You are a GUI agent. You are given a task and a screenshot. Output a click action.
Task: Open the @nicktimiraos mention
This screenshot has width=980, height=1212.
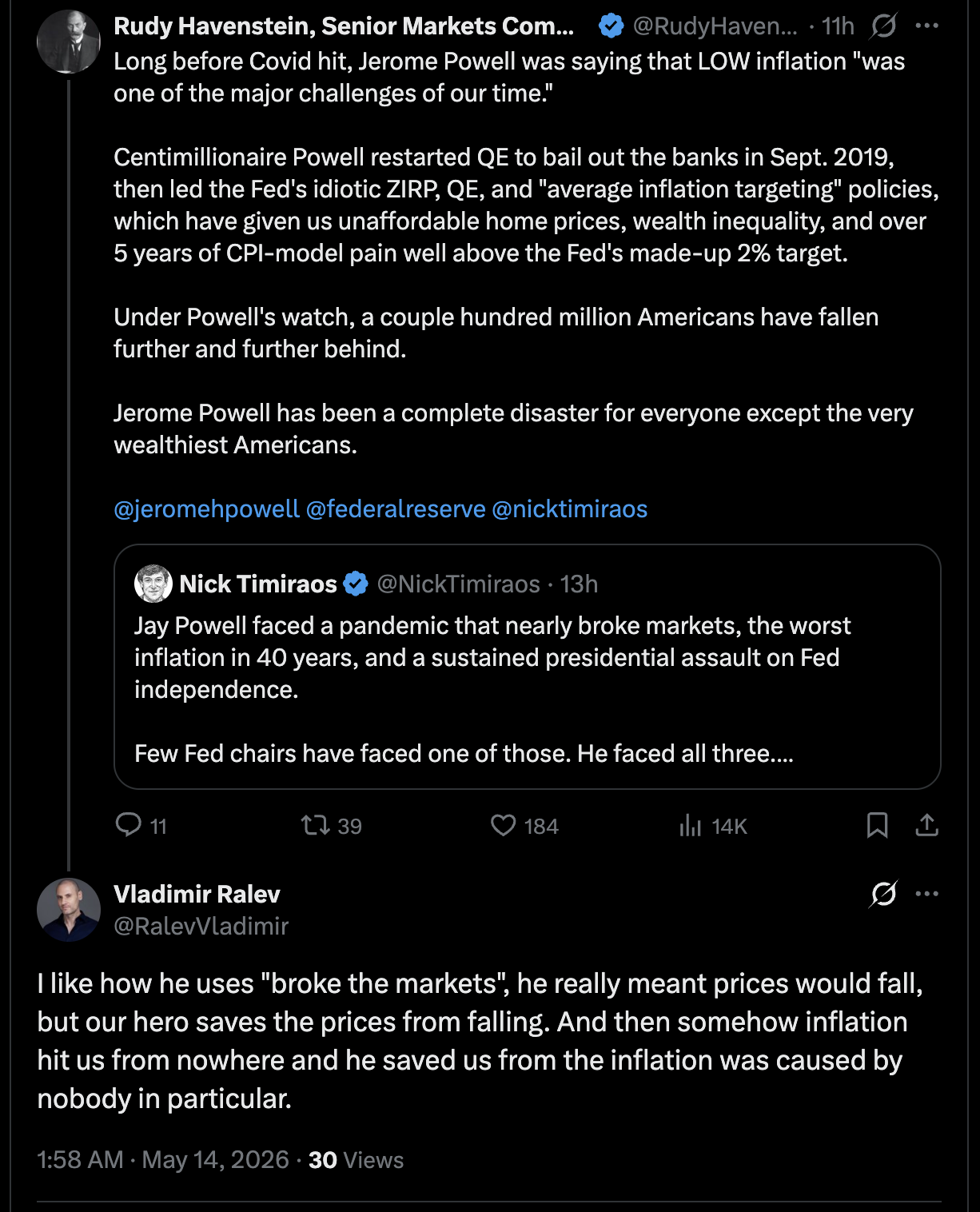point(570,509)
